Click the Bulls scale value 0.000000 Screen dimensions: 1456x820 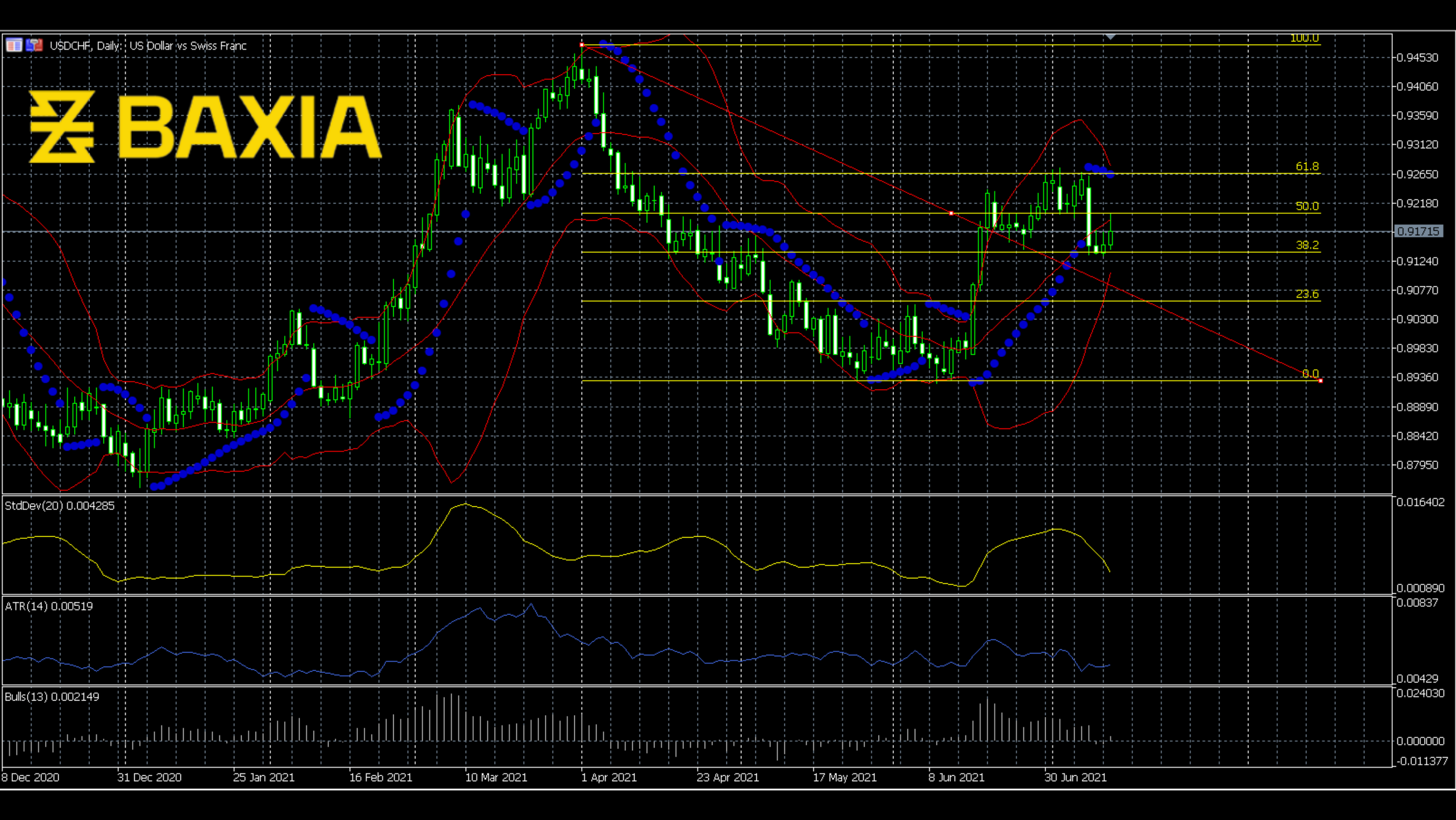pyautogui.click(x=1420, y=741)
